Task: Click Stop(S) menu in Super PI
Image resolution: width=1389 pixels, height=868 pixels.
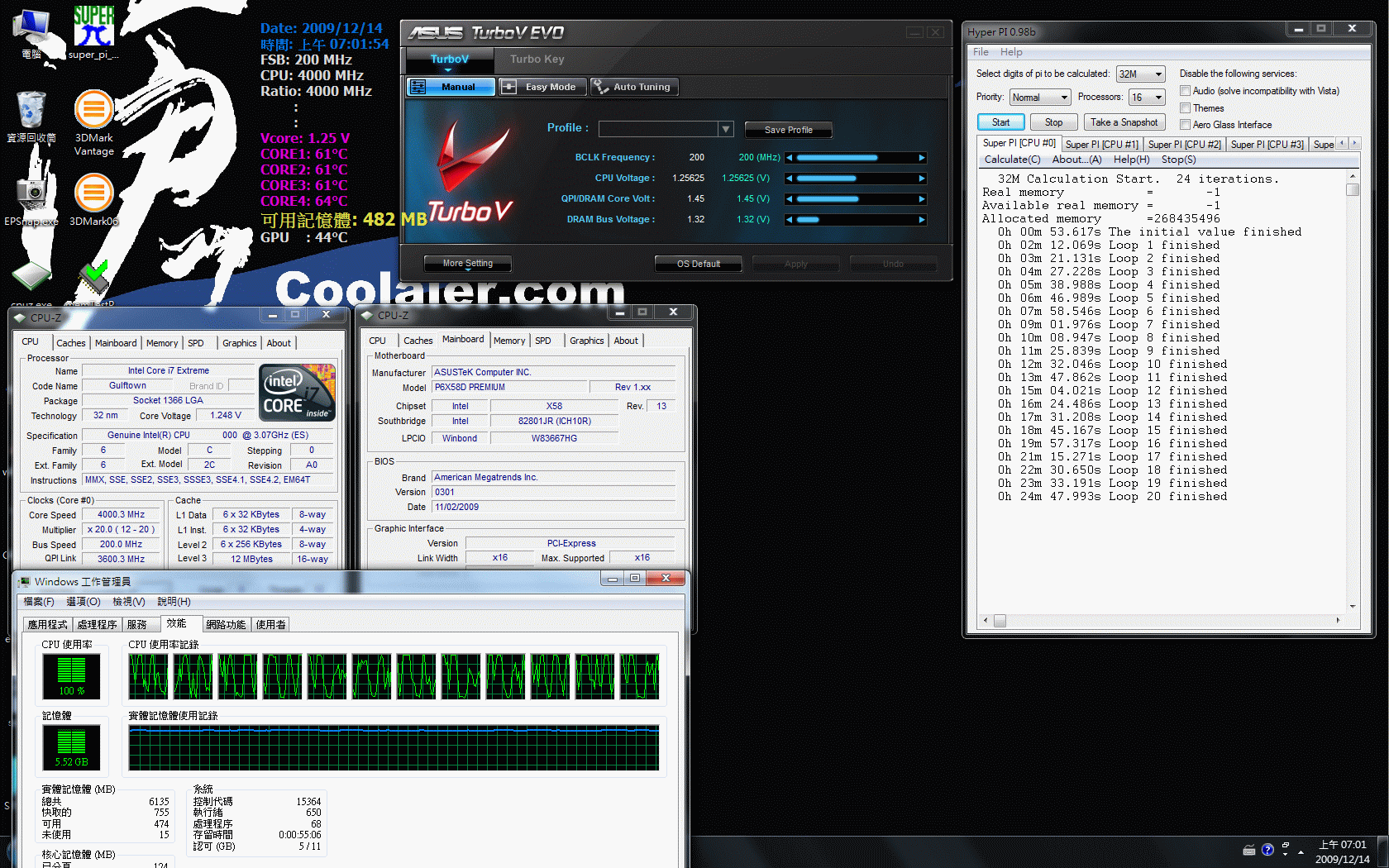Action: [x=1178, y=160]
